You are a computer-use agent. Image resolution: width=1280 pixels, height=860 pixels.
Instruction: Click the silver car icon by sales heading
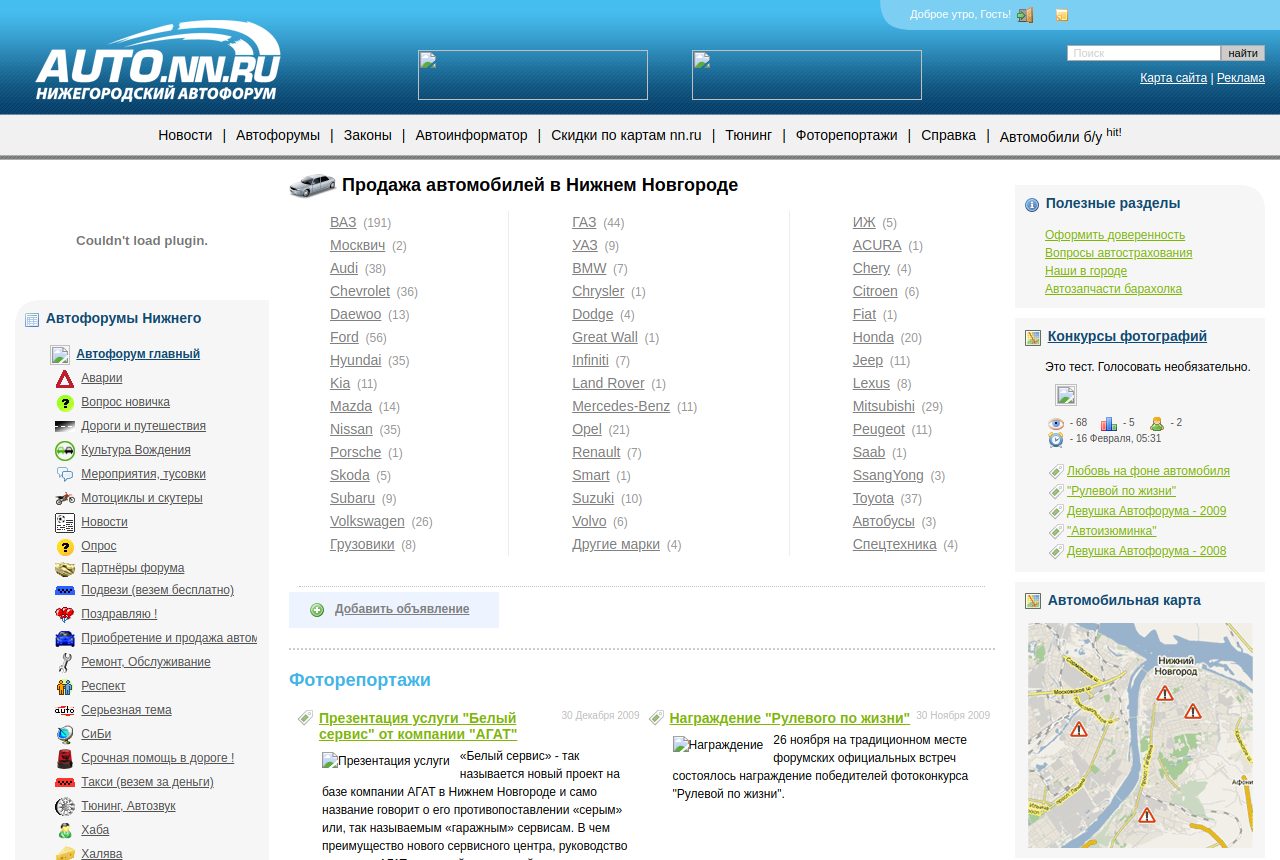[312, 185]
